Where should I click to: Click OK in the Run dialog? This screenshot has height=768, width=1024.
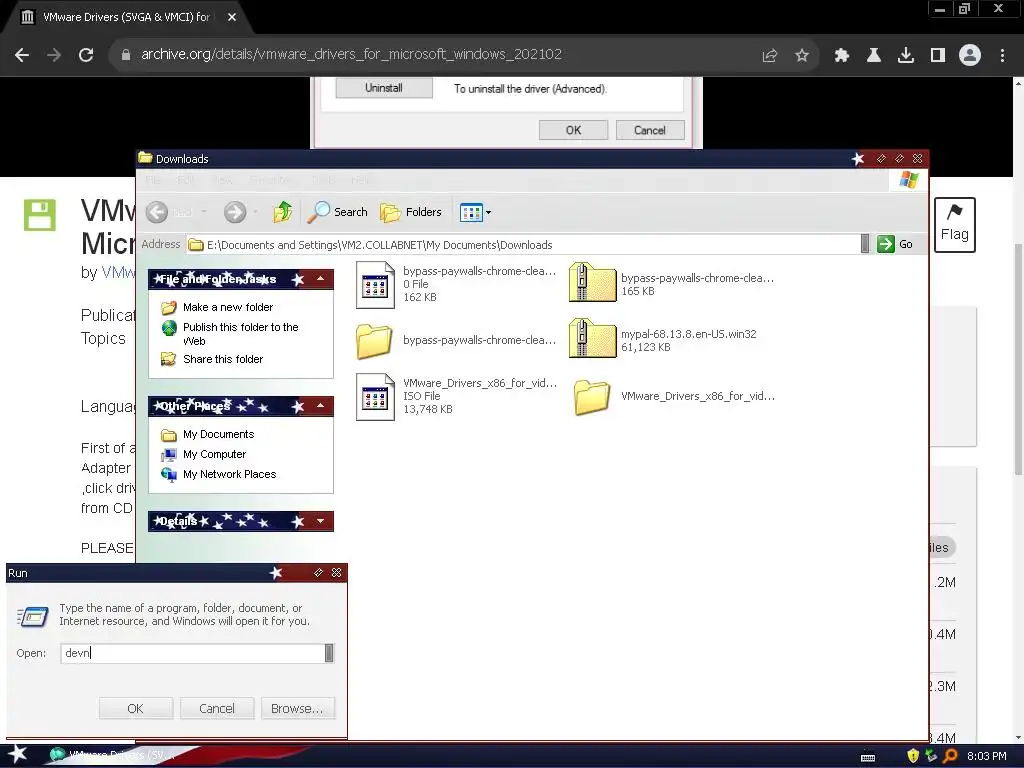point(136,709)
